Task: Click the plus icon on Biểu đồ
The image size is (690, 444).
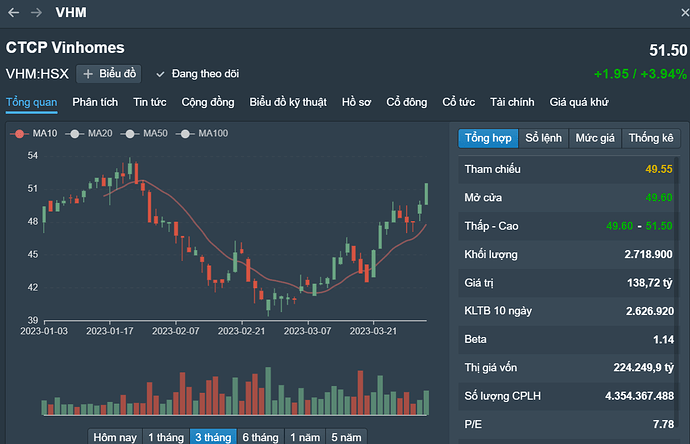Action: 88,74
